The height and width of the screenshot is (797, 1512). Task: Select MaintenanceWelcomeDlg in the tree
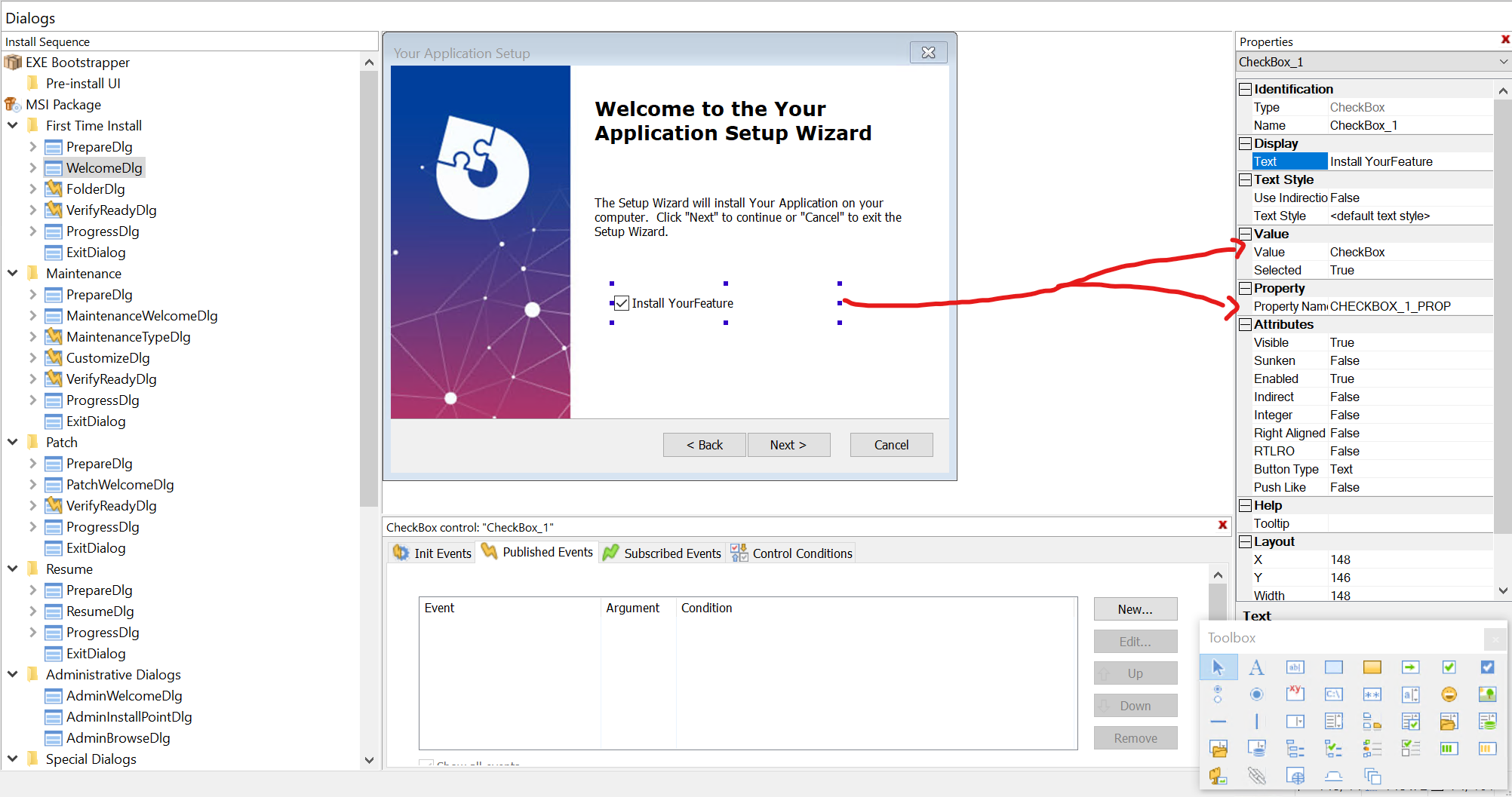[142, 315]
